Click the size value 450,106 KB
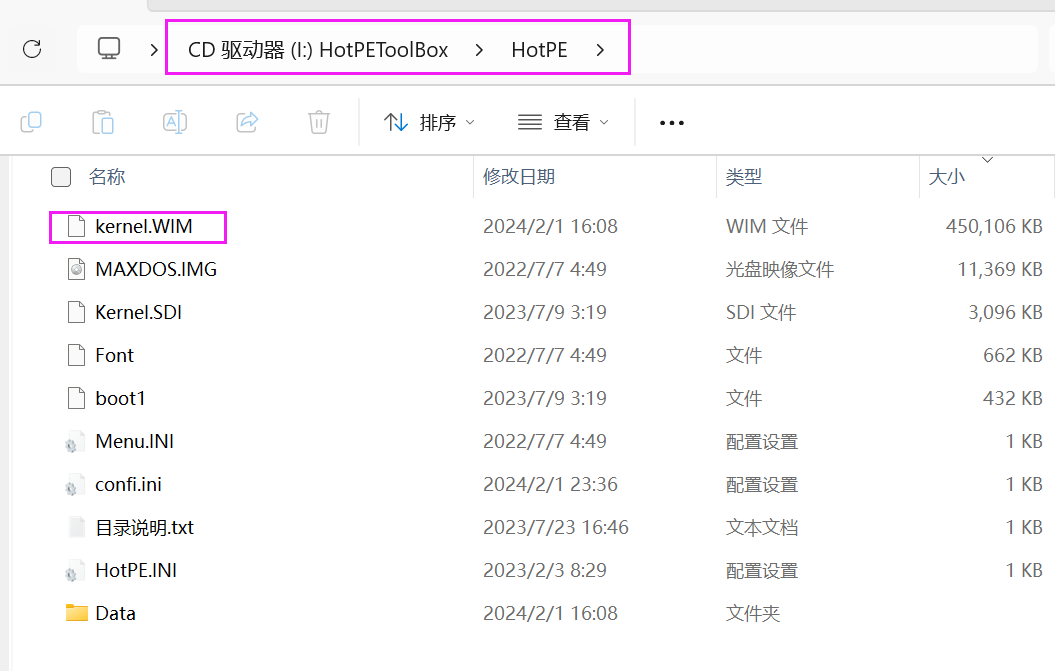1055x671 pixels. [994, 227]
